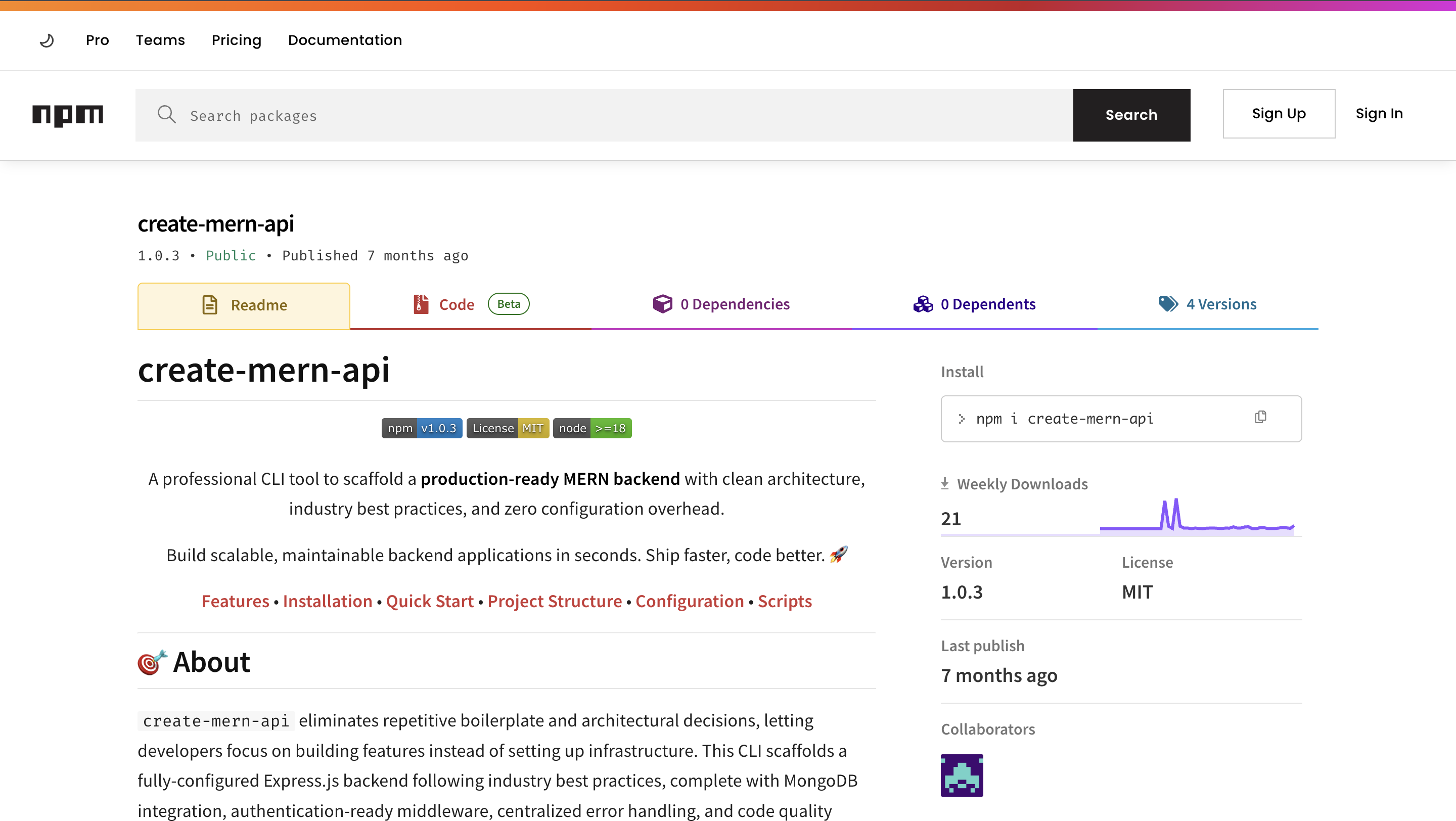Open the Project Structure link
Image resolution: width=1456 pixels, height=821 pixels.
click(x=555, y=601)
